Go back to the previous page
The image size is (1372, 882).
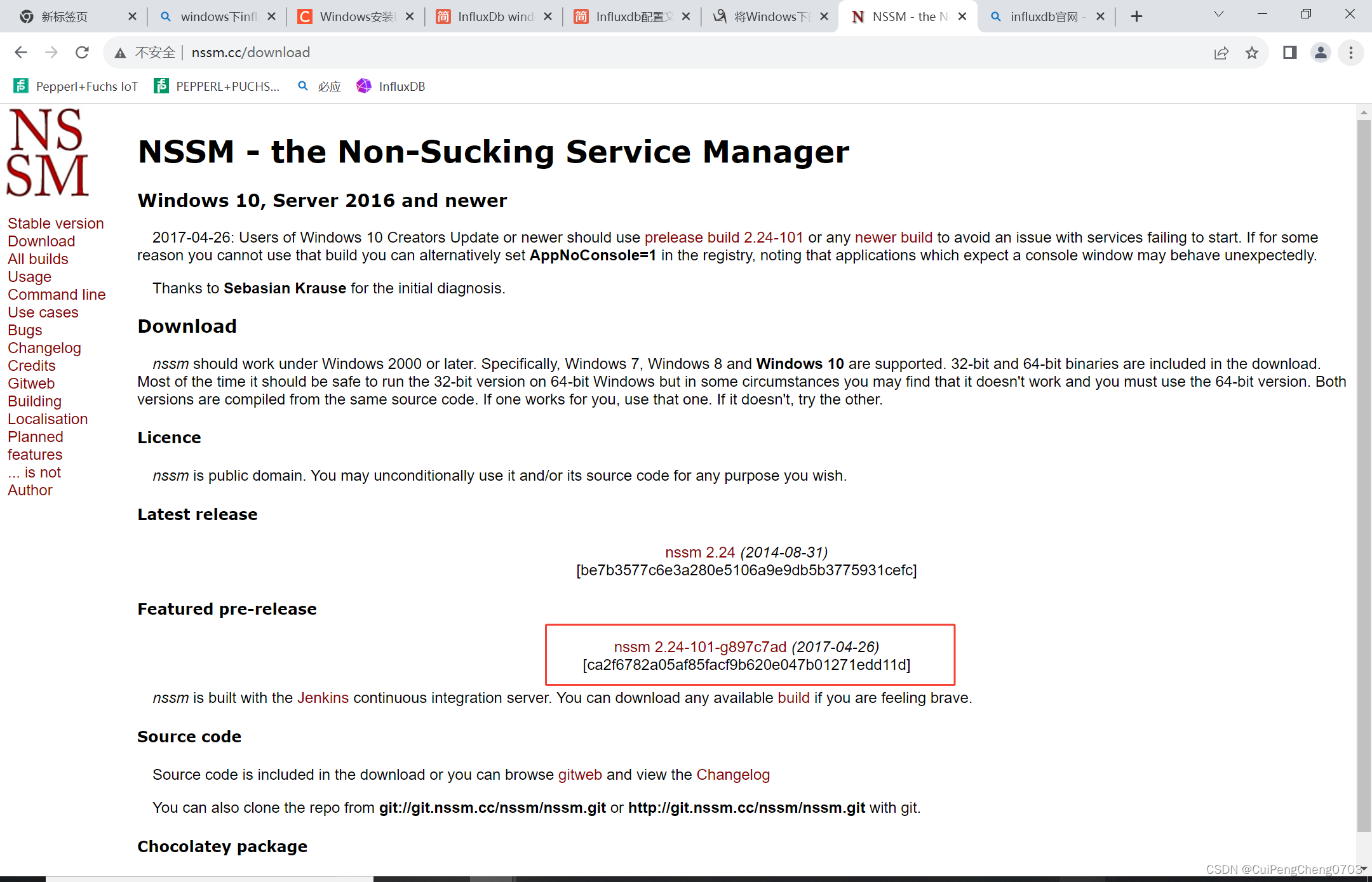(x=21, y=53)
